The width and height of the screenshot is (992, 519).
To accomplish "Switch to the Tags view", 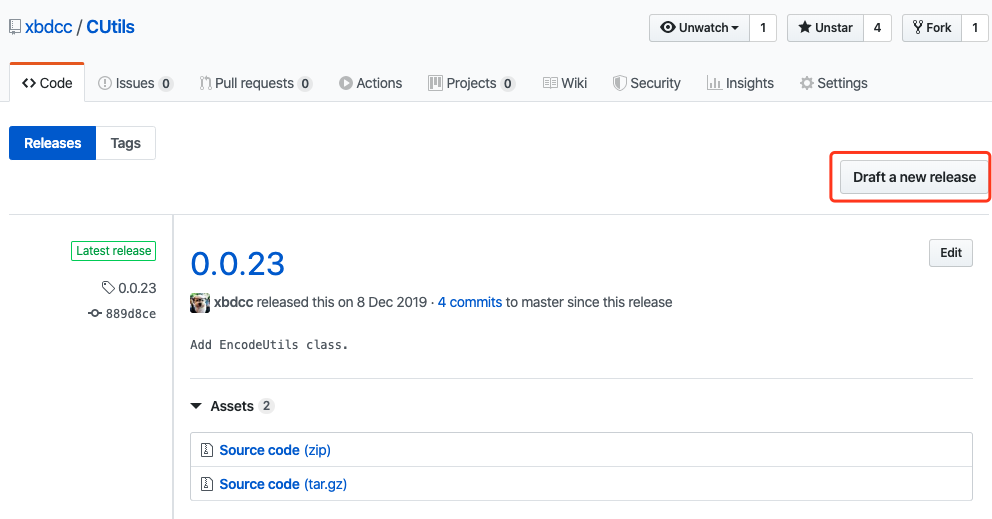I will pyautogui.click(x=125, y=143).
